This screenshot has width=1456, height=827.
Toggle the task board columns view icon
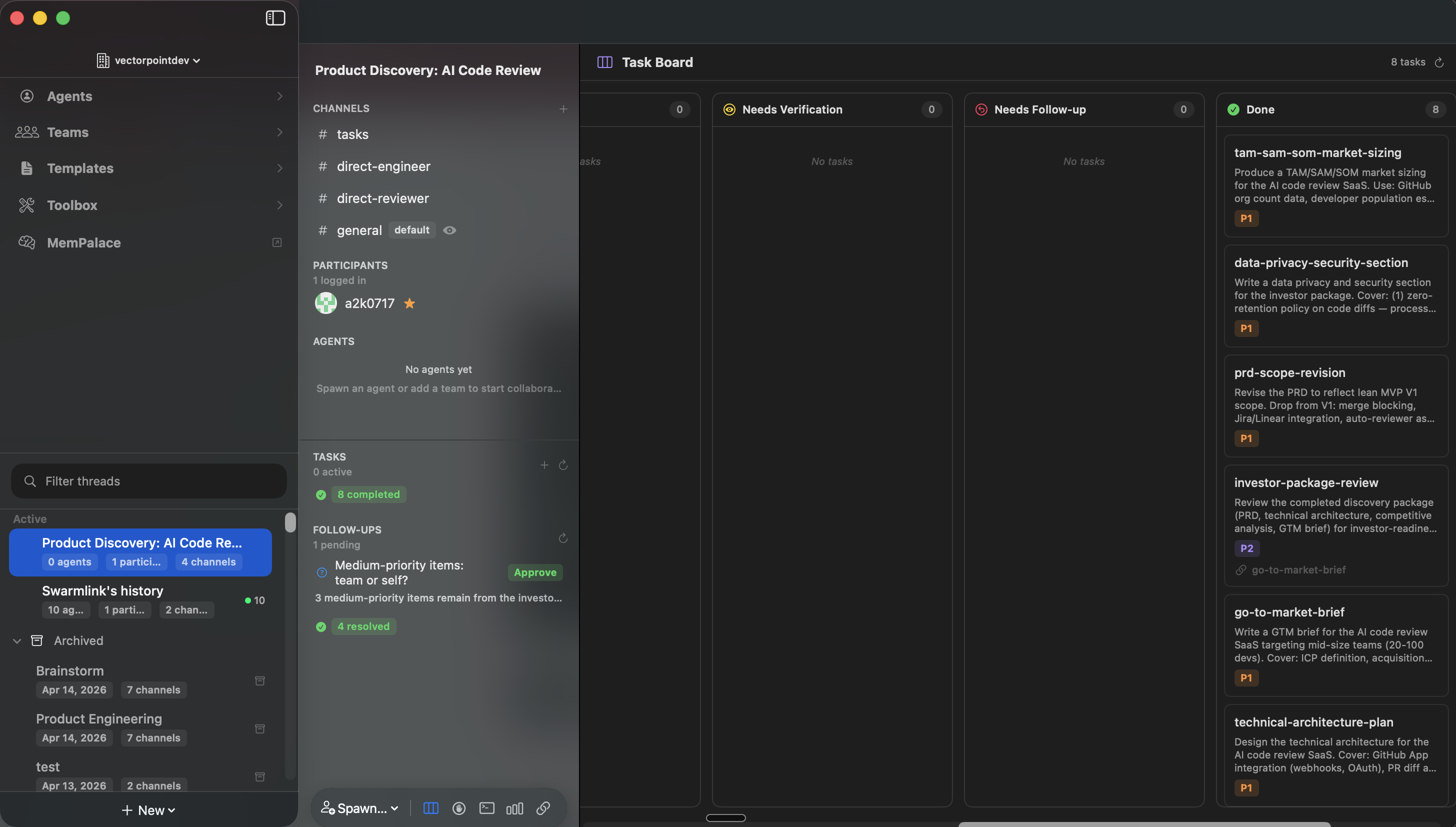[431, 808]
